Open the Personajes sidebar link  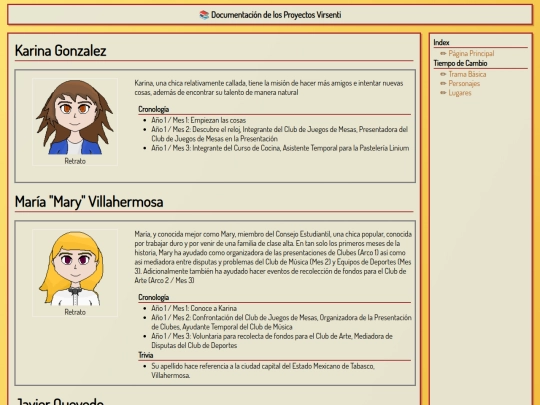[x=464, y=83]
